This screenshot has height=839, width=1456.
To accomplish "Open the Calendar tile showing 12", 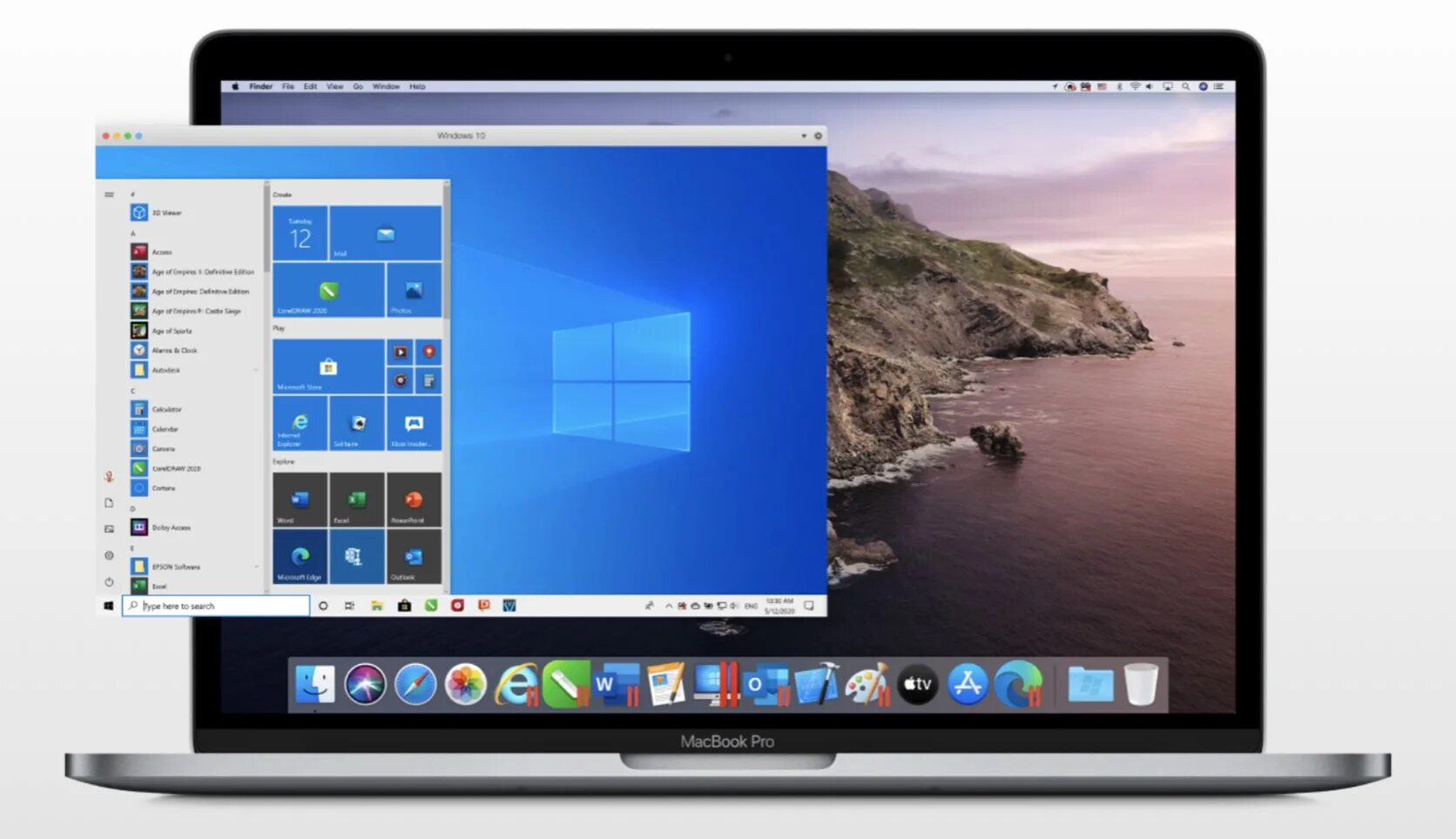I will [300, 233].
